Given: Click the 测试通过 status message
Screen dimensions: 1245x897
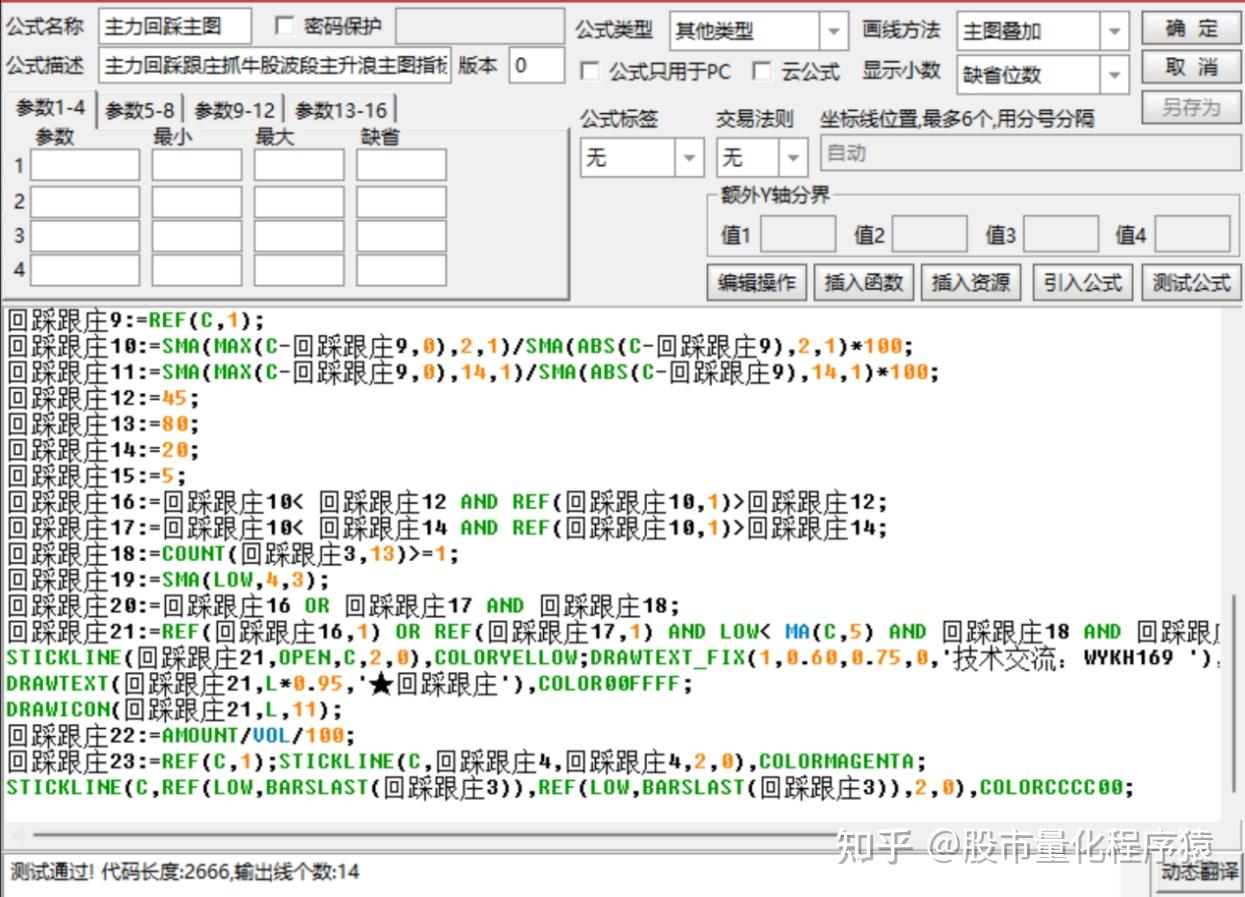Looking at the screenshot, I should 184,872.
